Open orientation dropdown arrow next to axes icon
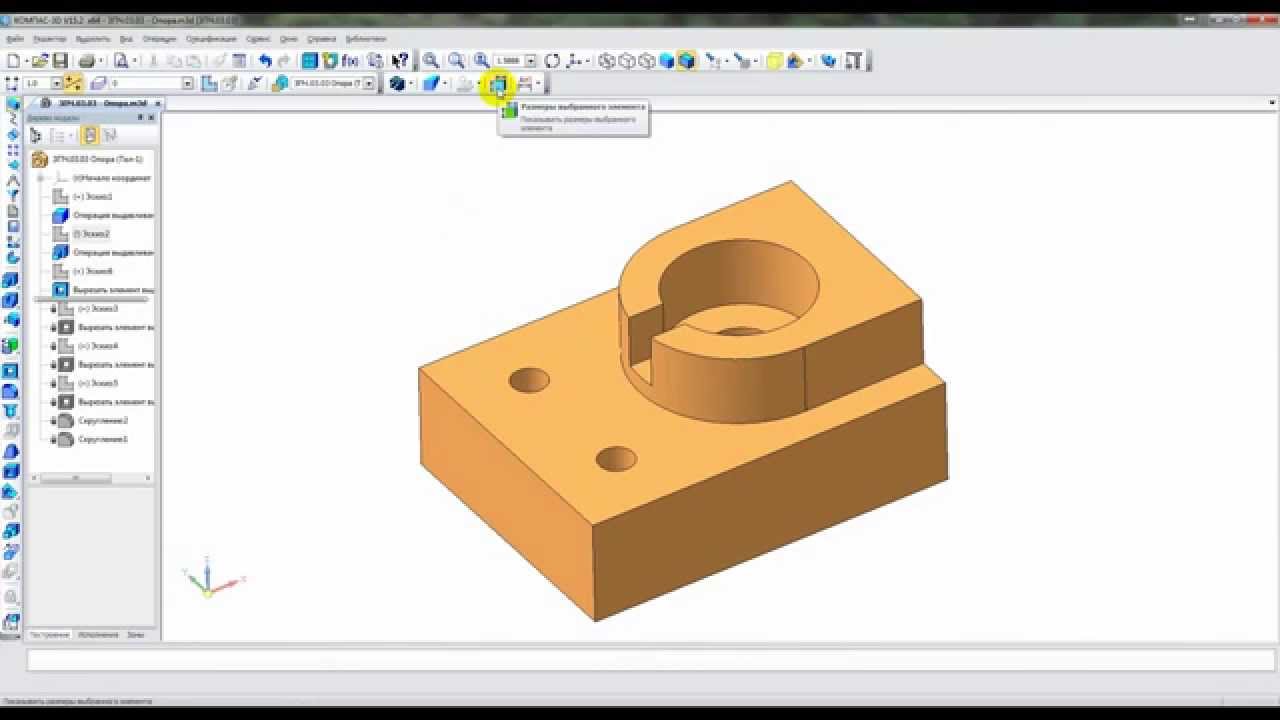Image resolution: width=1280 pixels, height=720 pixels. point(587,61)
